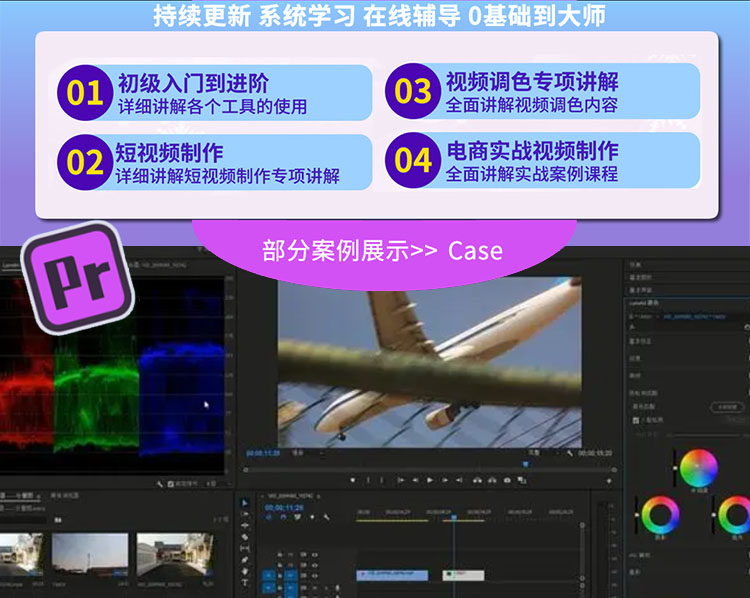Click the midtones luminance slider

[x=675, y=469]
